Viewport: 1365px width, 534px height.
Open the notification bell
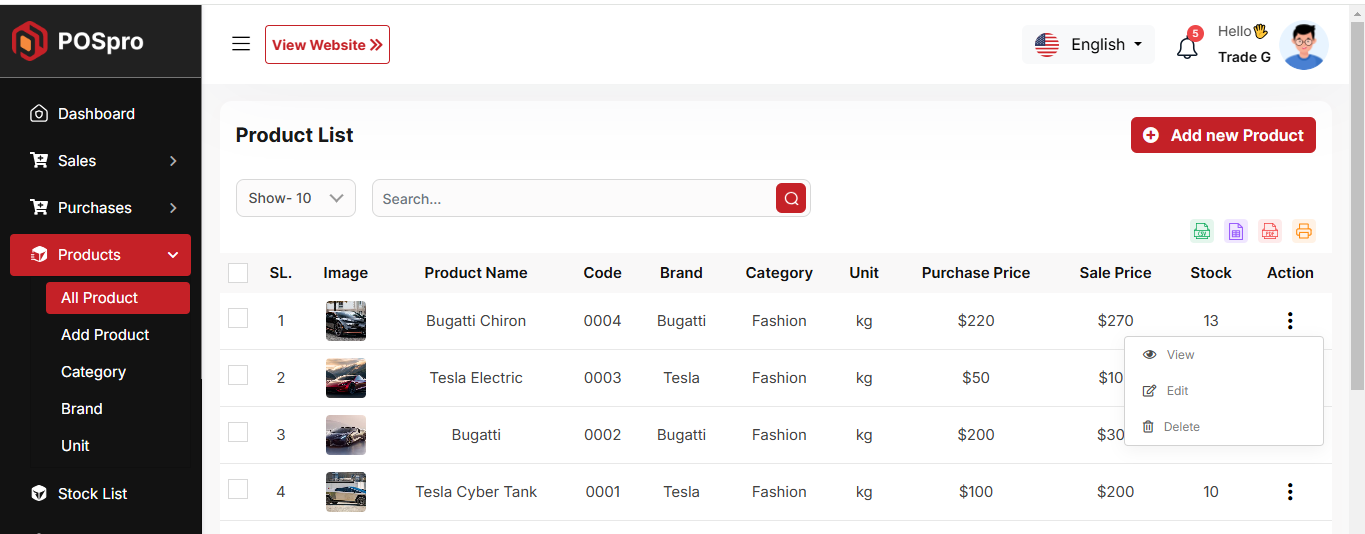pyautogui.click(x=1187, y=47)
